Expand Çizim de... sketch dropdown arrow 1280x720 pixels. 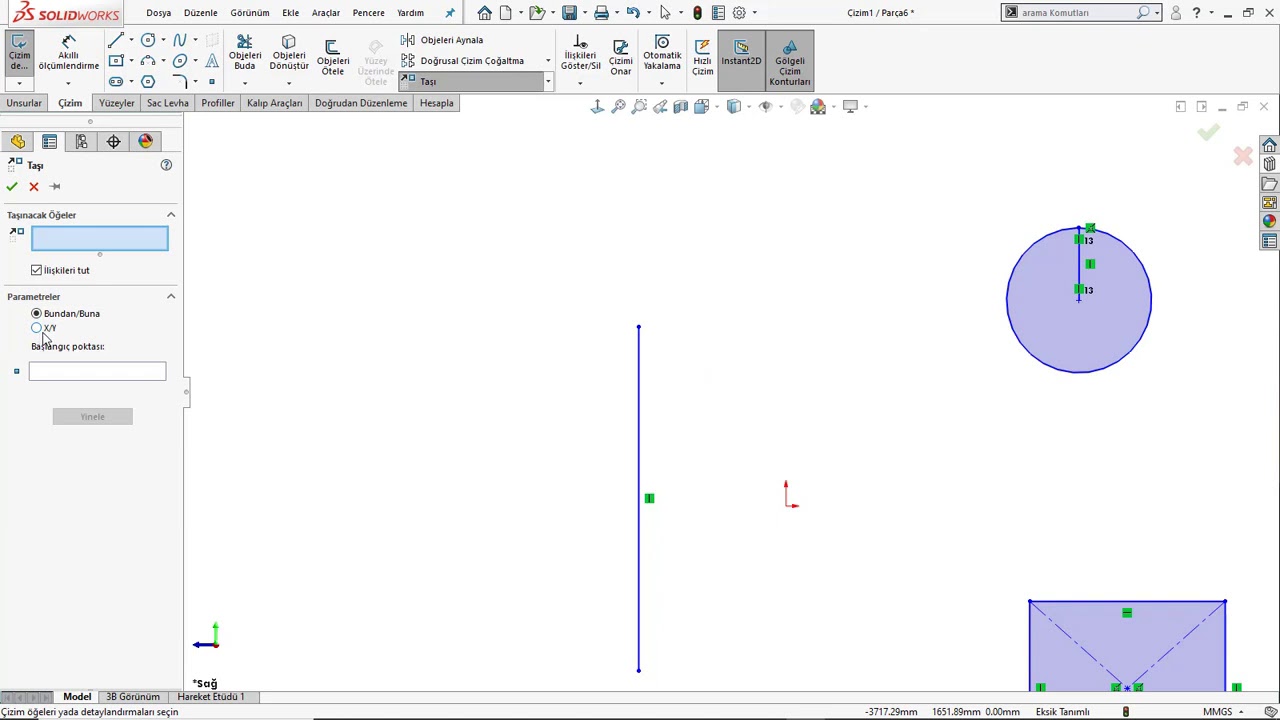tap(19, 83)
